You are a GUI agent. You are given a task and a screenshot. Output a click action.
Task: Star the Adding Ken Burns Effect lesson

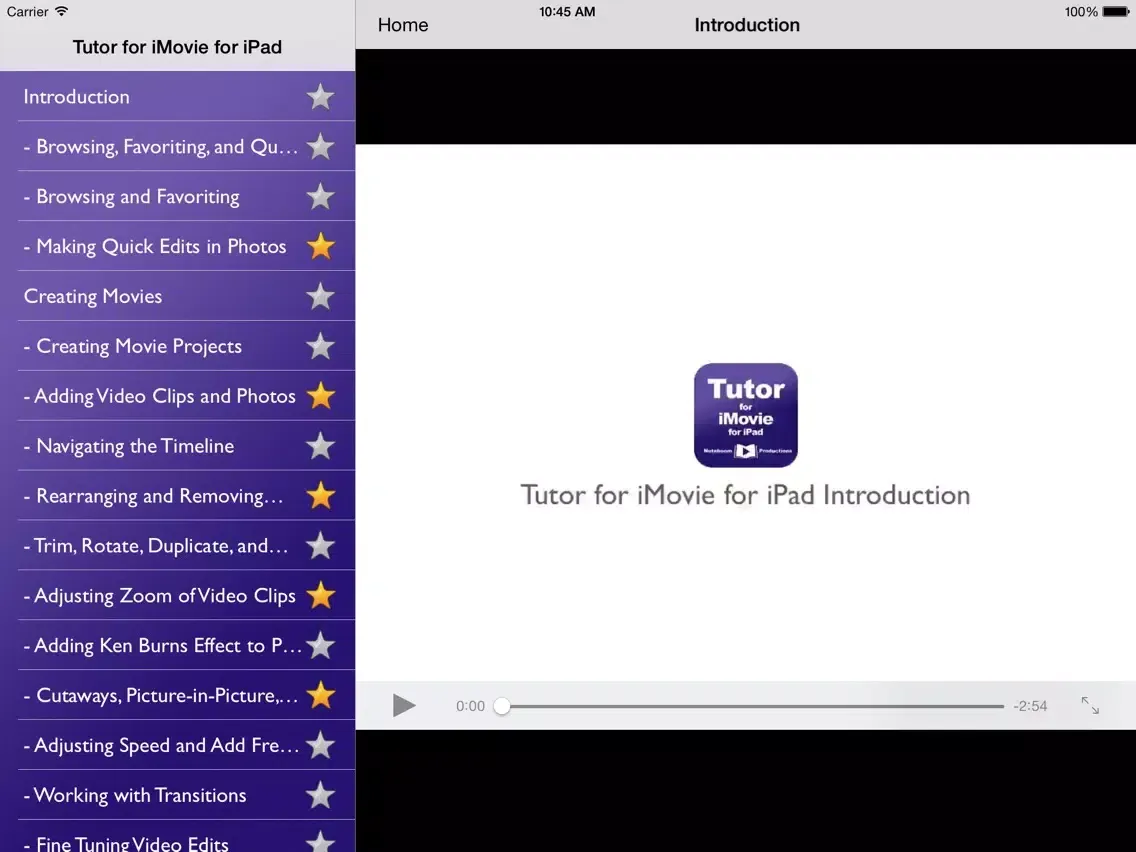click(320, 646)
